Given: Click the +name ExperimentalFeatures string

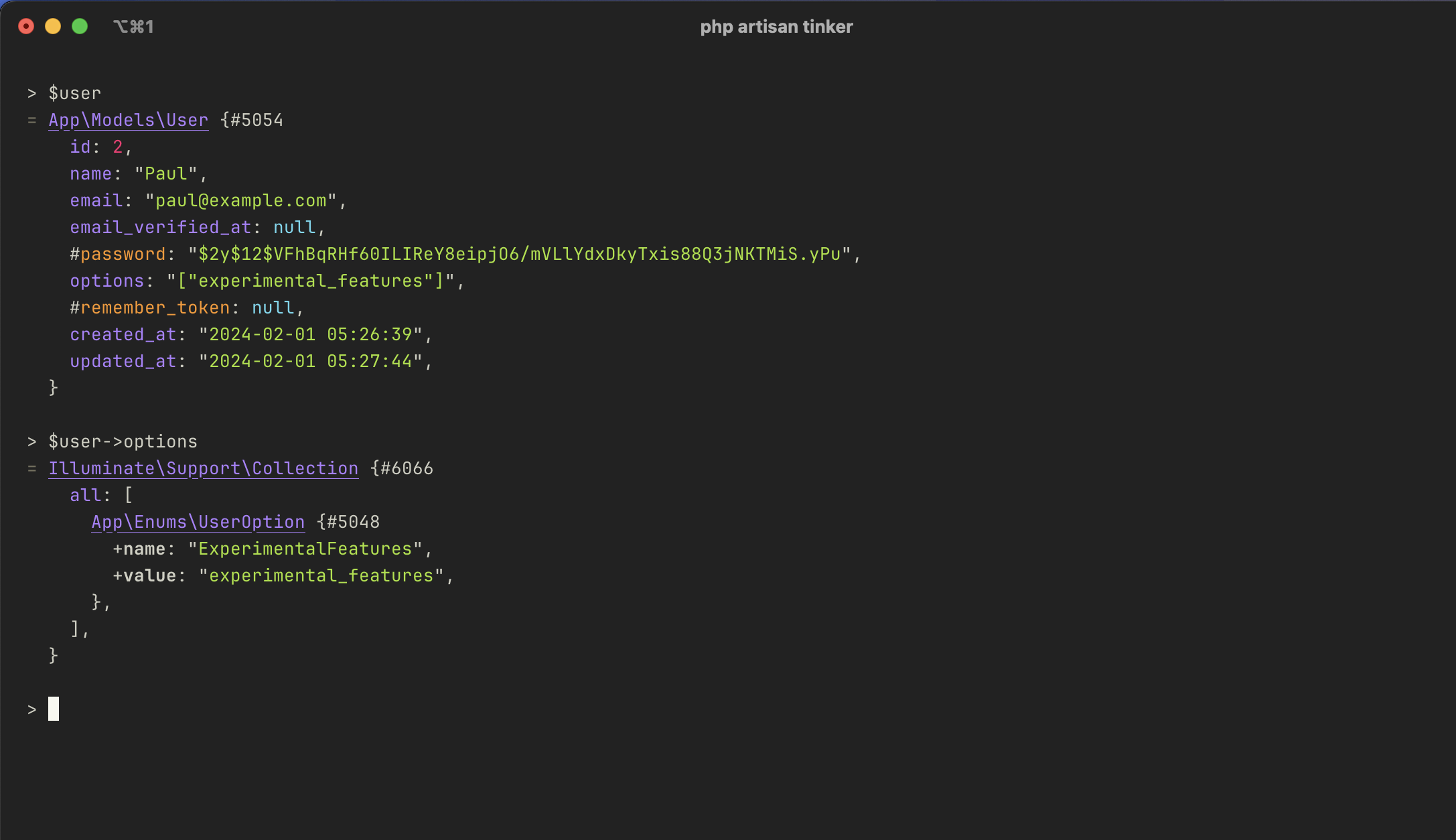Looking at the screenshot, I should pos(305,549).
